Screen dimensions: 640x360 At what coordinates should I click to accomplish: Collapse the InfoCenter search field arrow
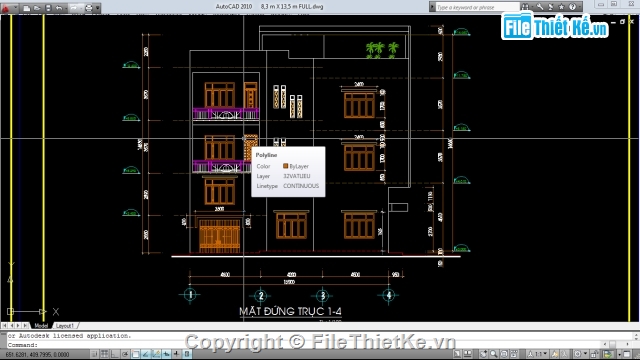pos(432,7)
